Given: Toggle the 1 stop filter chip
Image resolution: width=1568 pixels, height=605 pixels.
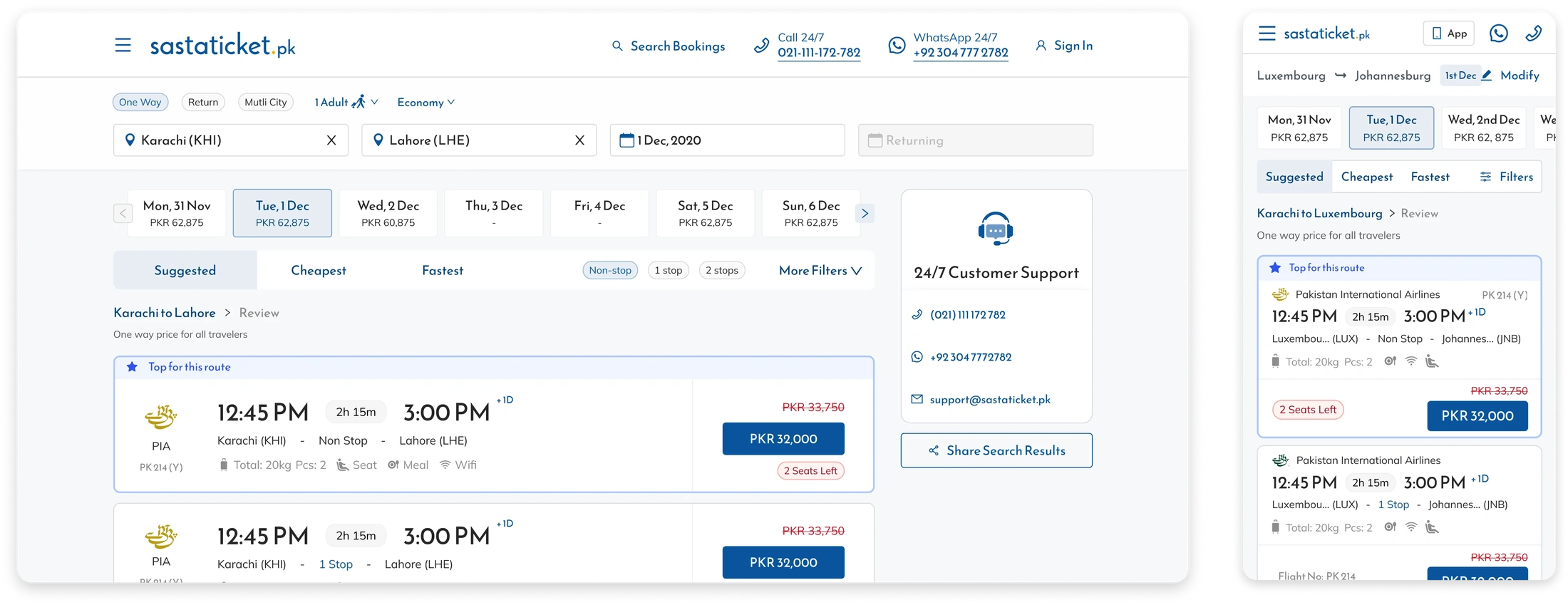Looking at the screenshot, I should click(x=669, y=270).
